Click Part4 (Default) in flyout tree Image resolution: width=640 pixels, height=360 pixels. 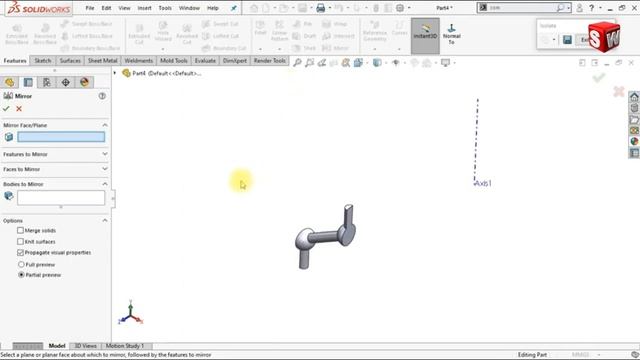tap(167, 73)
